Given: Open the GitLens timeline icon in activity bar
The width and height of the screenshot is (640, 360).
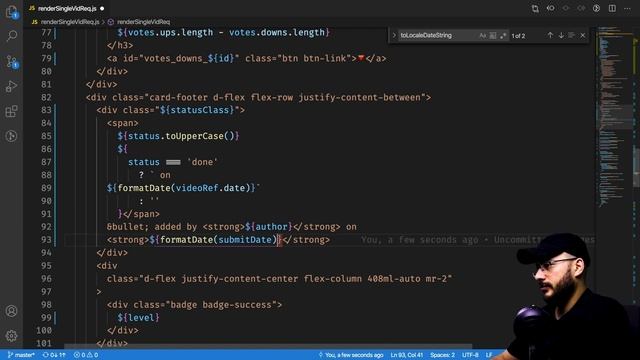Looking at the screenshot, I should 11,136.
